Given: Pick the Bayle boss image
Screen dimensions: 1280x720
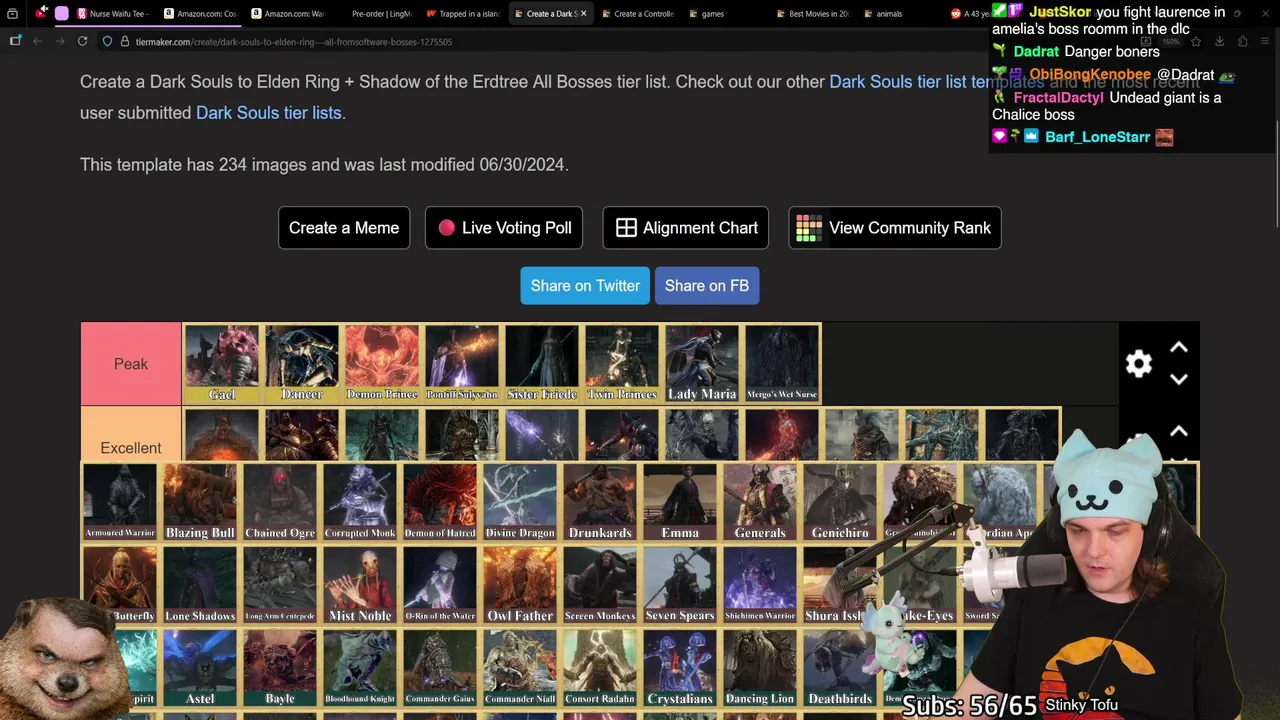Looking at the screenshot, I should pos(280,669).
